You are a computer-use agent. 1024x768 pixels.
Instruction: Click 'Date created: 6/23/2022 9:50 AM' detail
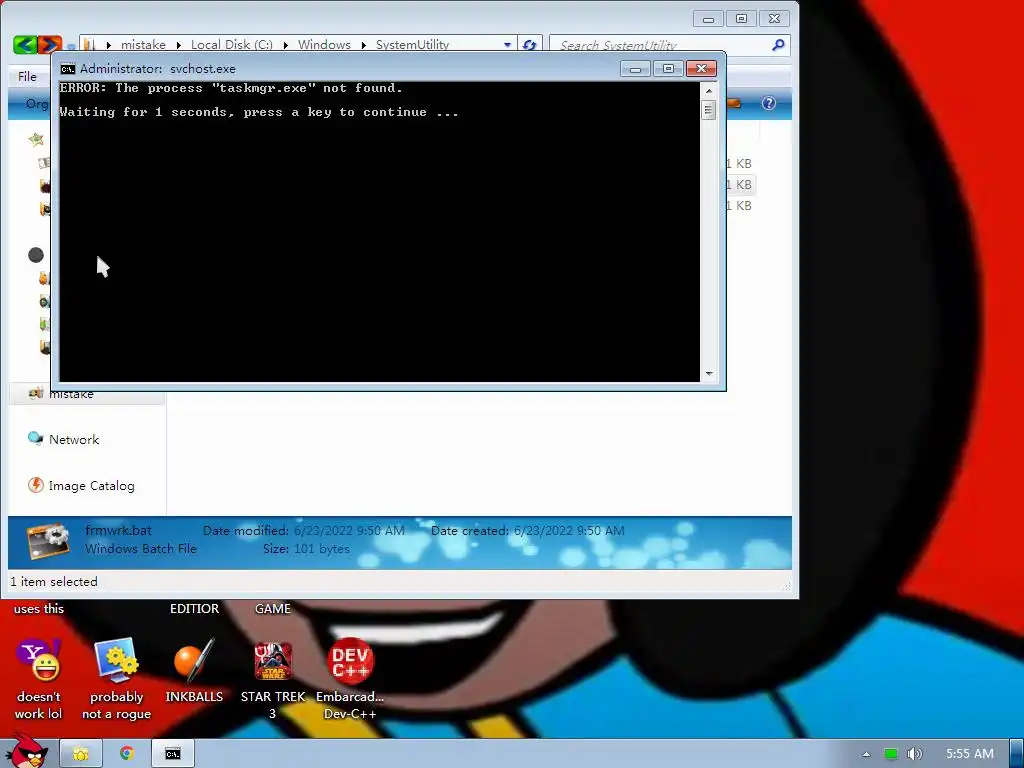pyautogui.click(x=528, y=530)
